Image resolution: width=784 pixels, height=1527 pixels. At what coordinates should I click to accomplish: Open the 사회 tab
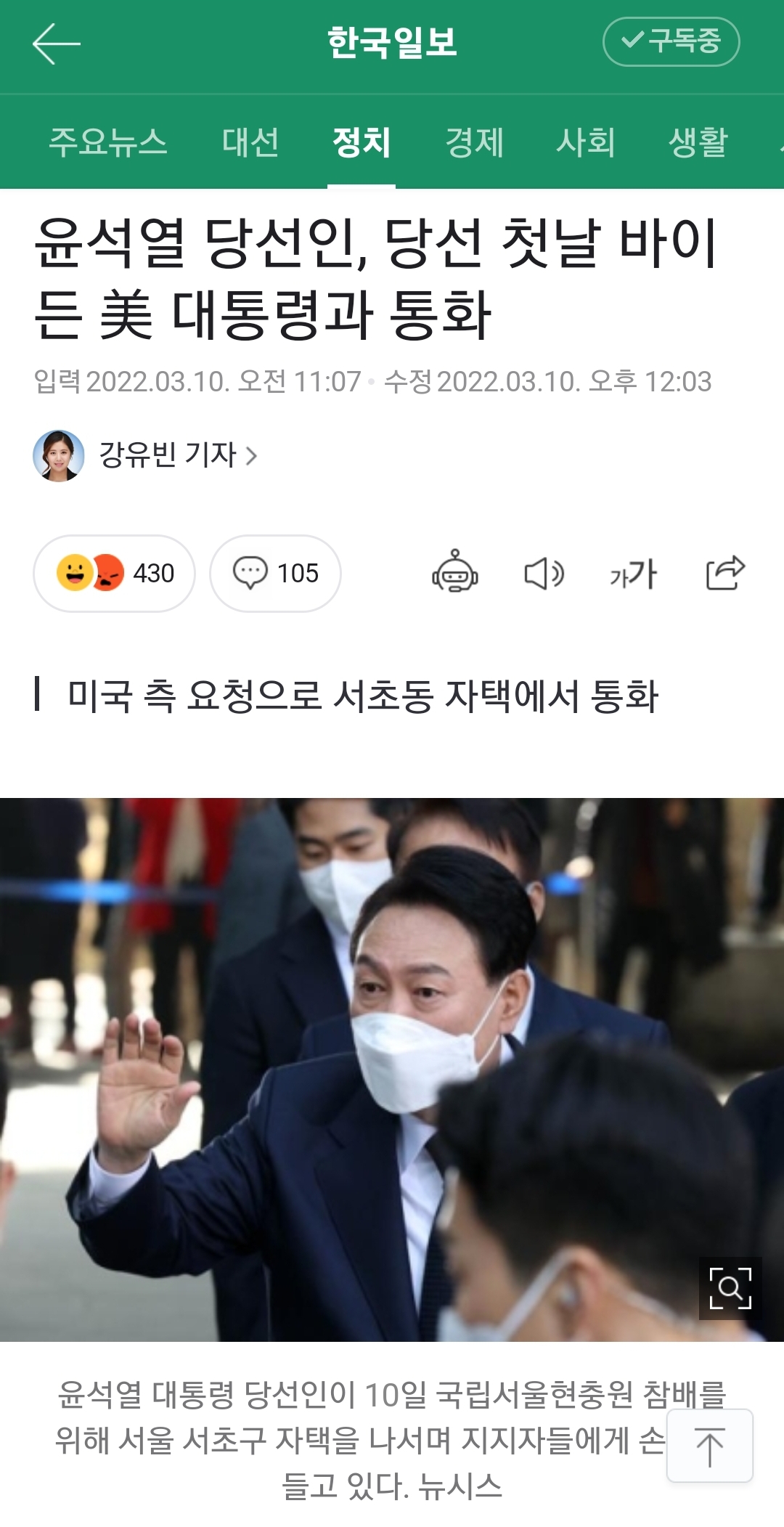(x=586, y=142)
